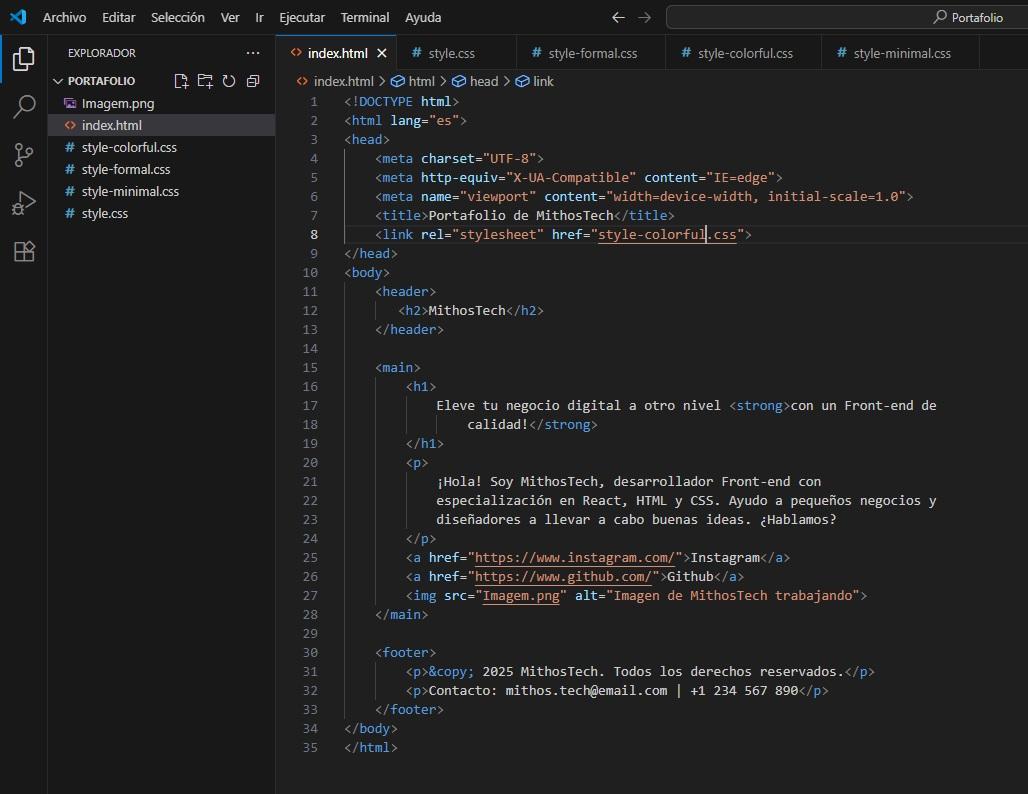Open the Explorer view in activity bar
Image resolution: width=1028 pixels, height=794 pixels.
pos(24,59)
